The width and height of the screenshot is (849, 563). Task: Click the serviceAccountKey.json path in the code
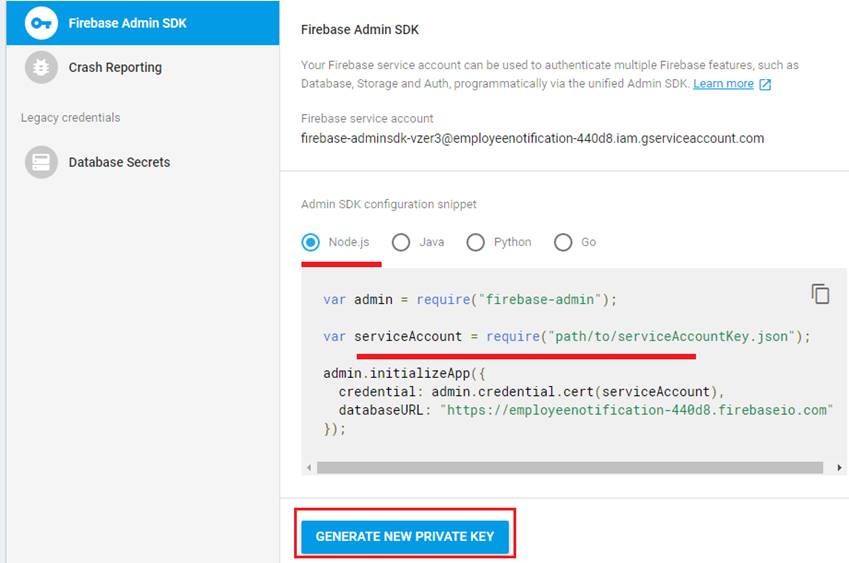(x=671, y=337)
